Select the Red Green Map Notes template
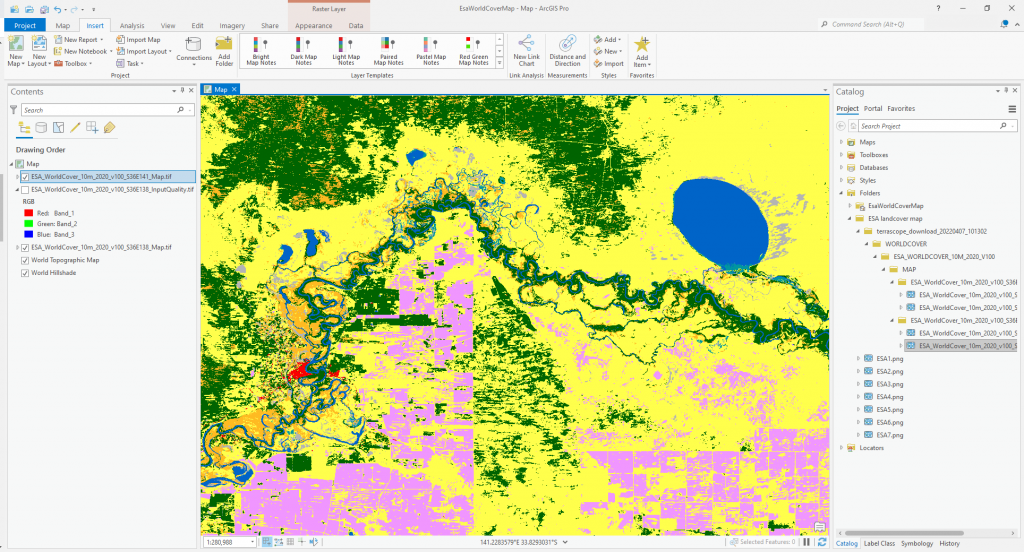The width and height of the screenshot is (1024, 552). pos(473,52)
